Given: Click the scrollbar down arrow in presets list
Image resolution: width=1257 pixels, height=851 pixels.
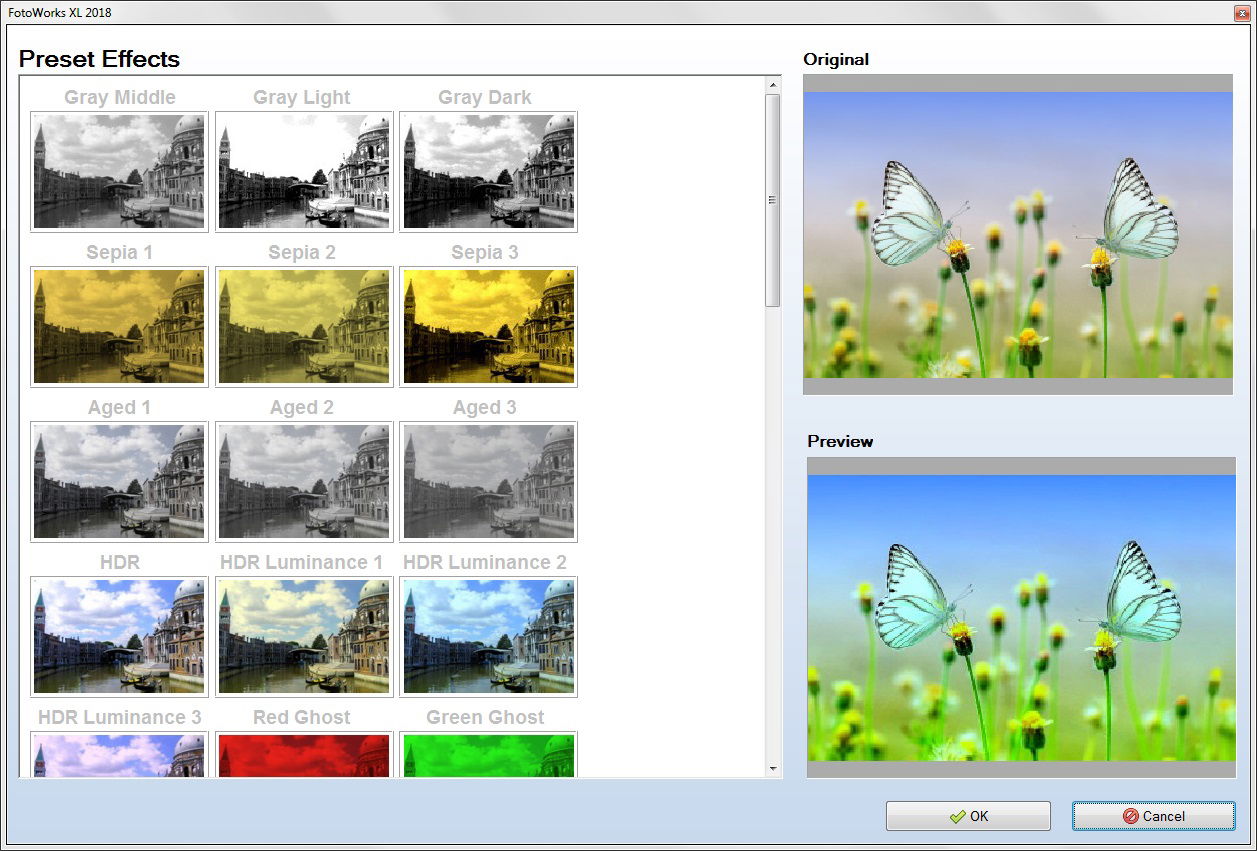Looking at the screenshot, I should point(772,768).
